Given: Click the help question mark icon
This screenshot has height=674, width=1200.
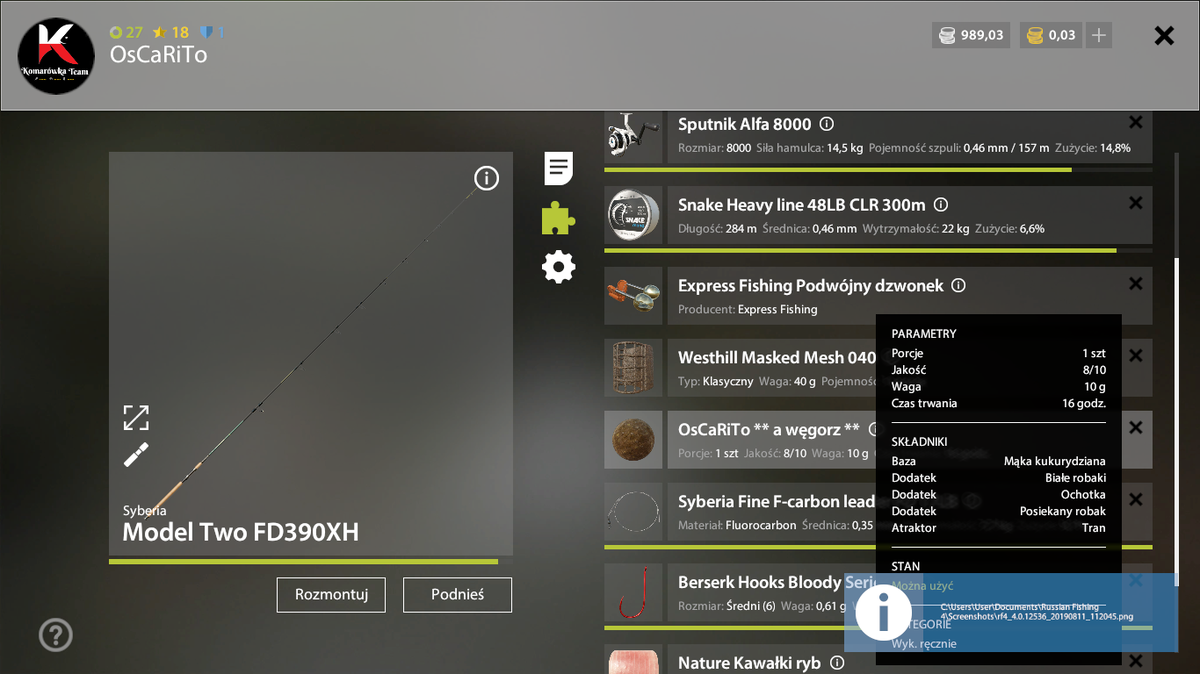Looking at the screenshot, I should [56, 634].
